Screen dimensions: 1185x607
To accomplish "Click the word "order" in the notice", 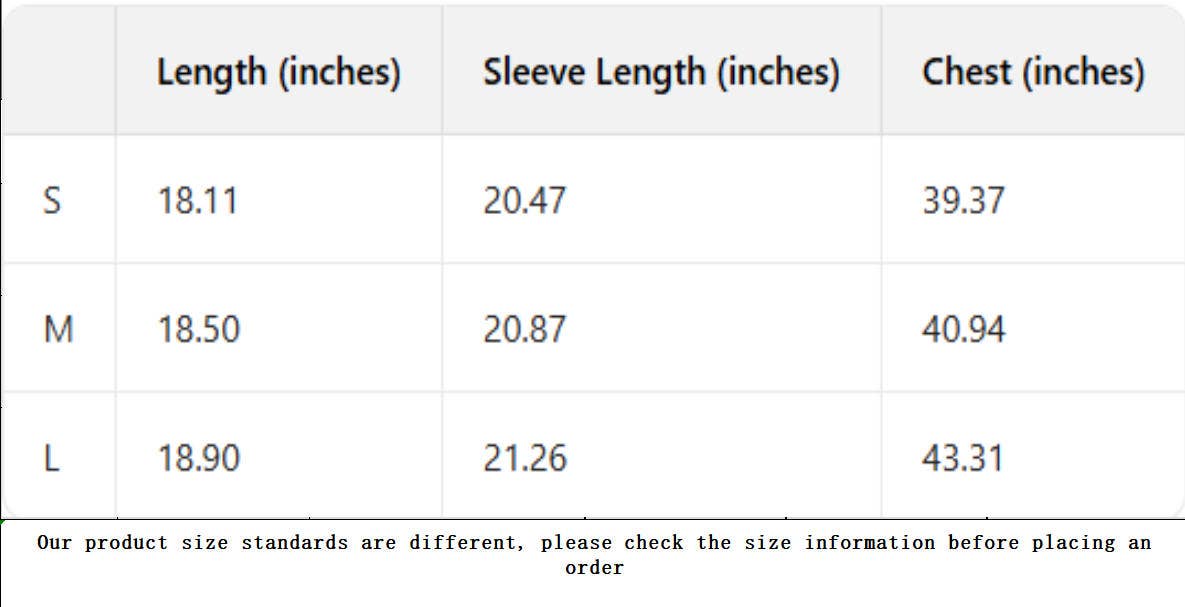I will click(x=594, y=568).
